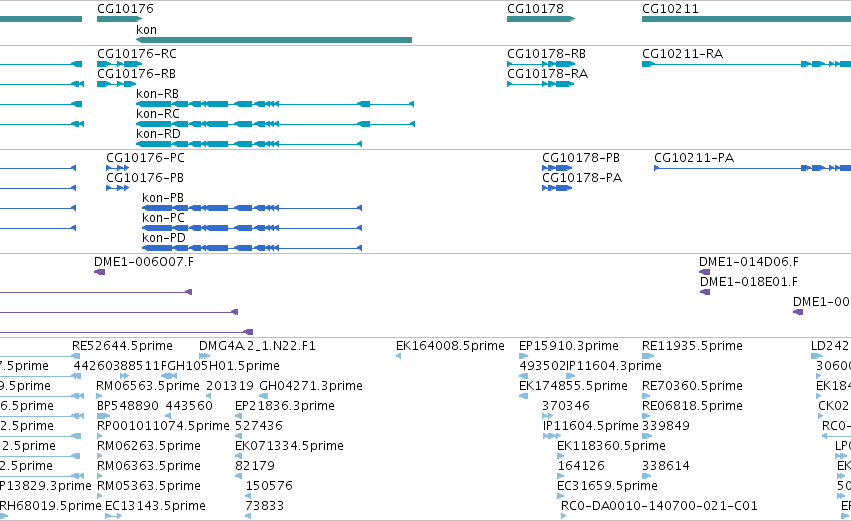Click the RE06818.5prime label
851x521 pixels.
pos(692,406)
